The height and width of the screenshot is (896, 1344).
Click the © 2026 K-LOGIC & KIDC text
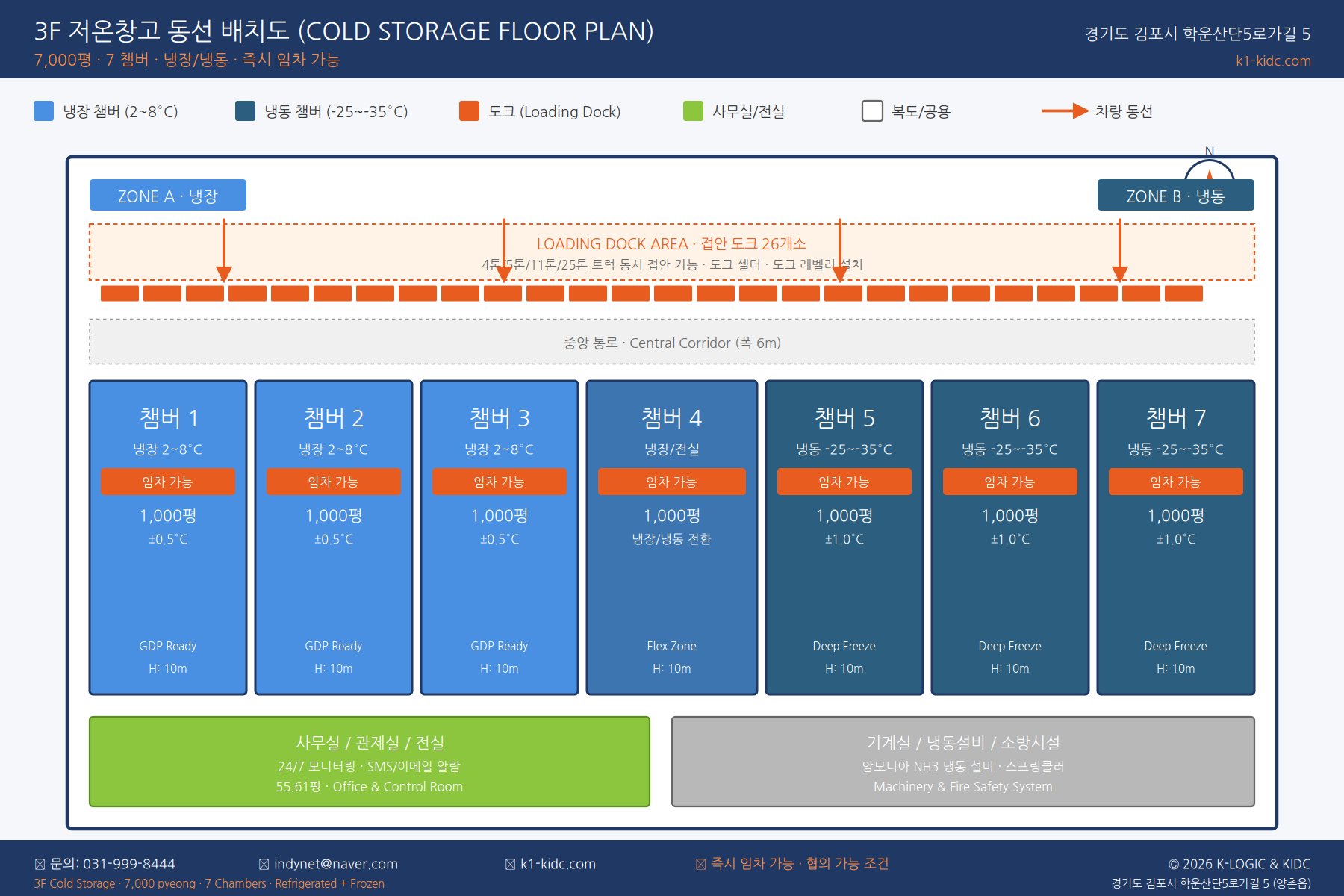tap(1239, 864)
